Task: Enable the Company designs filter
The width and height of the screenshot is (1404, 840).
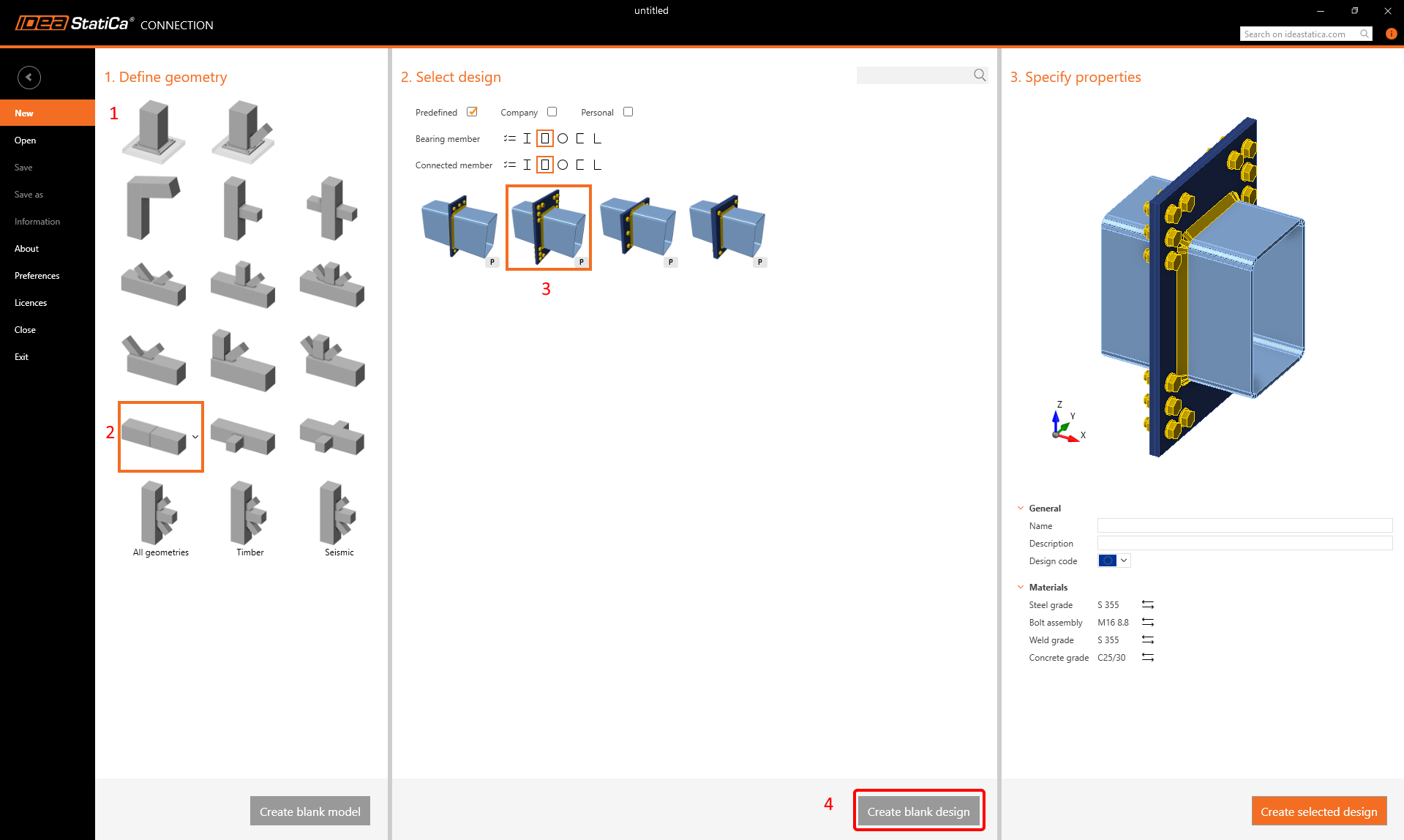Action: tap(552, 111)
